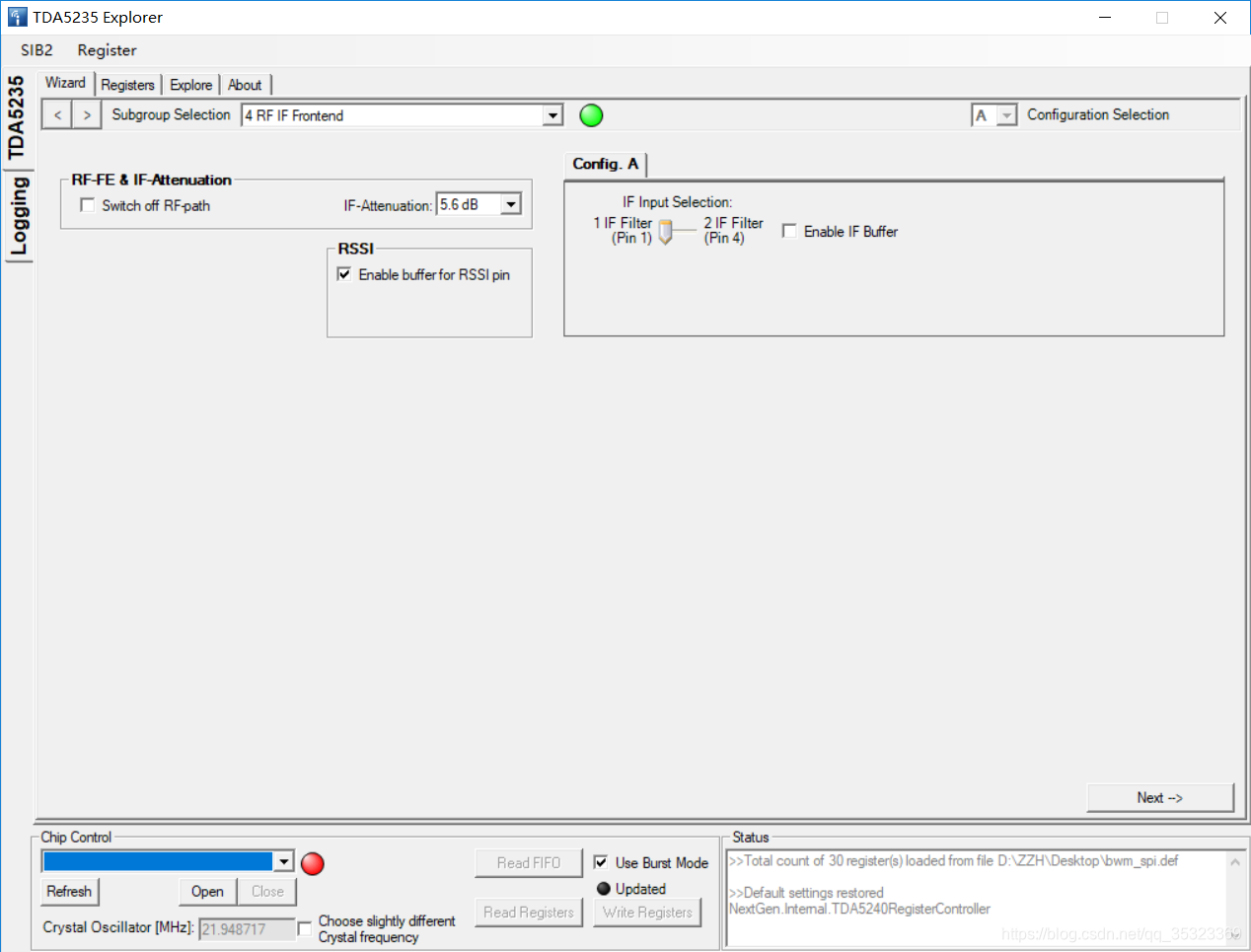Go to previous subgroup with < button

pos(57,115)
